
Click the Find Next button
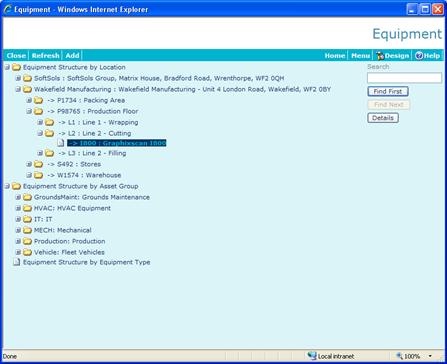point(388,105)
